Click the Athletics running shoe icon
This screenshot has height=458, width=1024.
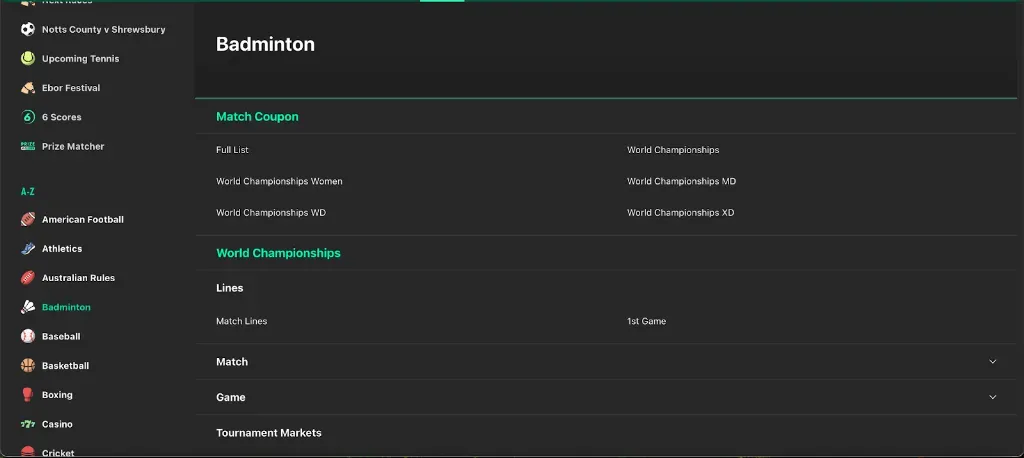tap(28, 249)
